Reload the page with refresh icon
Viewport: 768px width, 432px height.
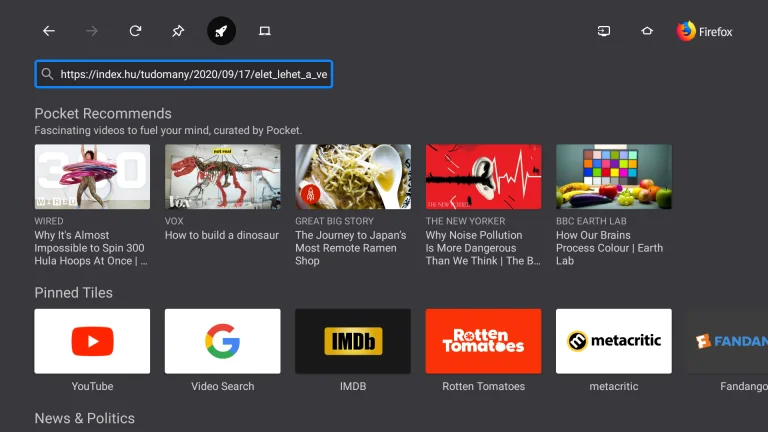coord(135,31)
